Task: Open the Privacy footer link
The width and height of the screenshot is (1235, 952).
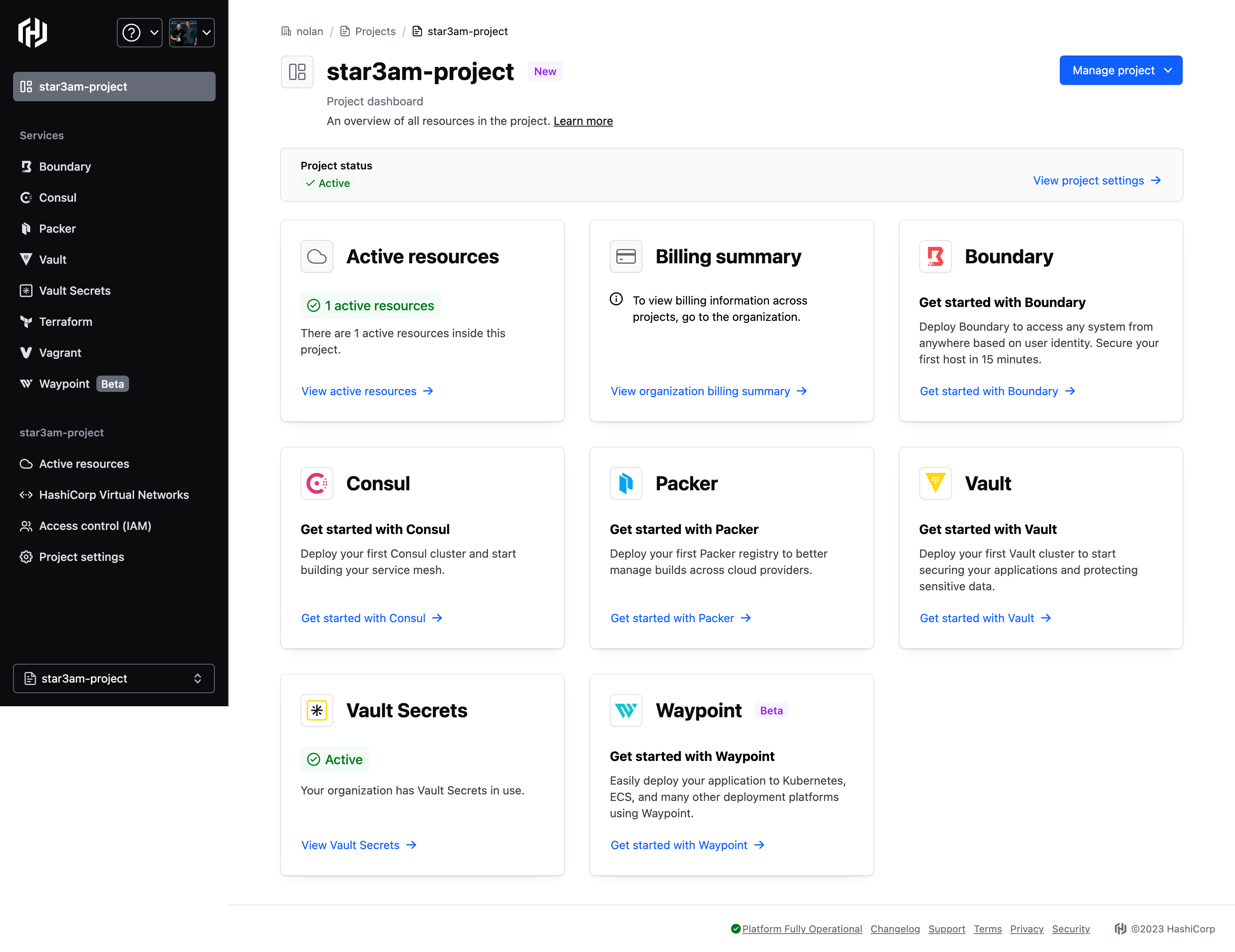Action: (1026, 929)
